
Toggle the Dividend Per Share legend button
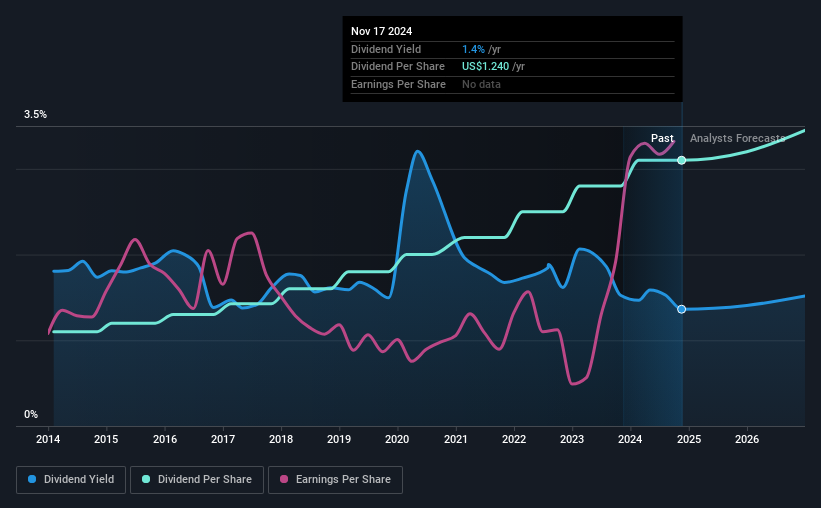(197, 480)
